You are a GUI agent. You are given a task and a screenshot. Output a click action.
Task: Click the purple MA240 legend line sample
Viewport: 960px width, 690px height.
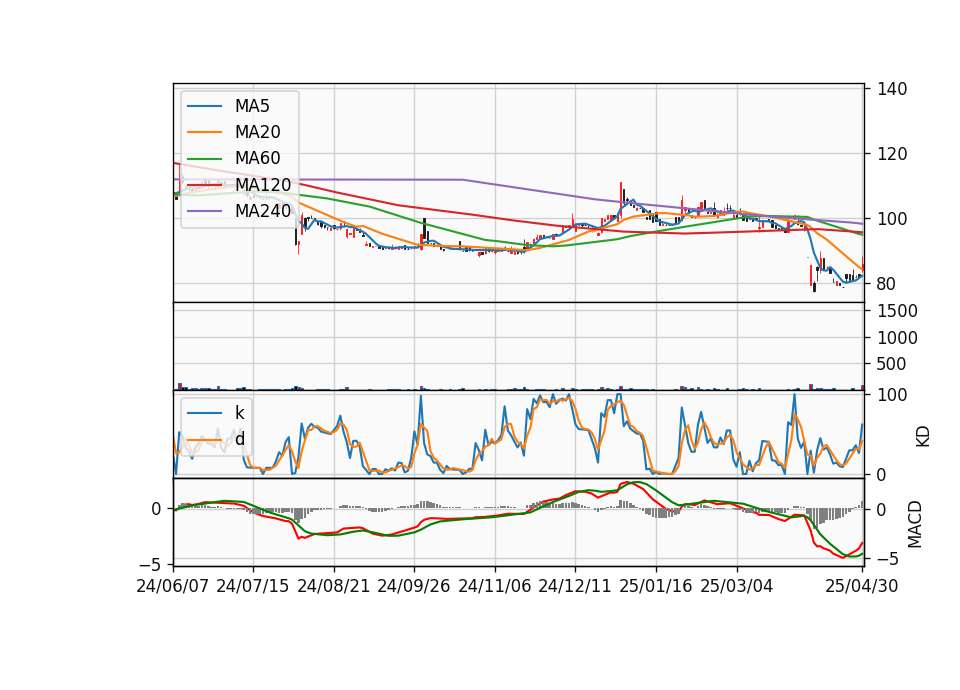coord(204,211)
